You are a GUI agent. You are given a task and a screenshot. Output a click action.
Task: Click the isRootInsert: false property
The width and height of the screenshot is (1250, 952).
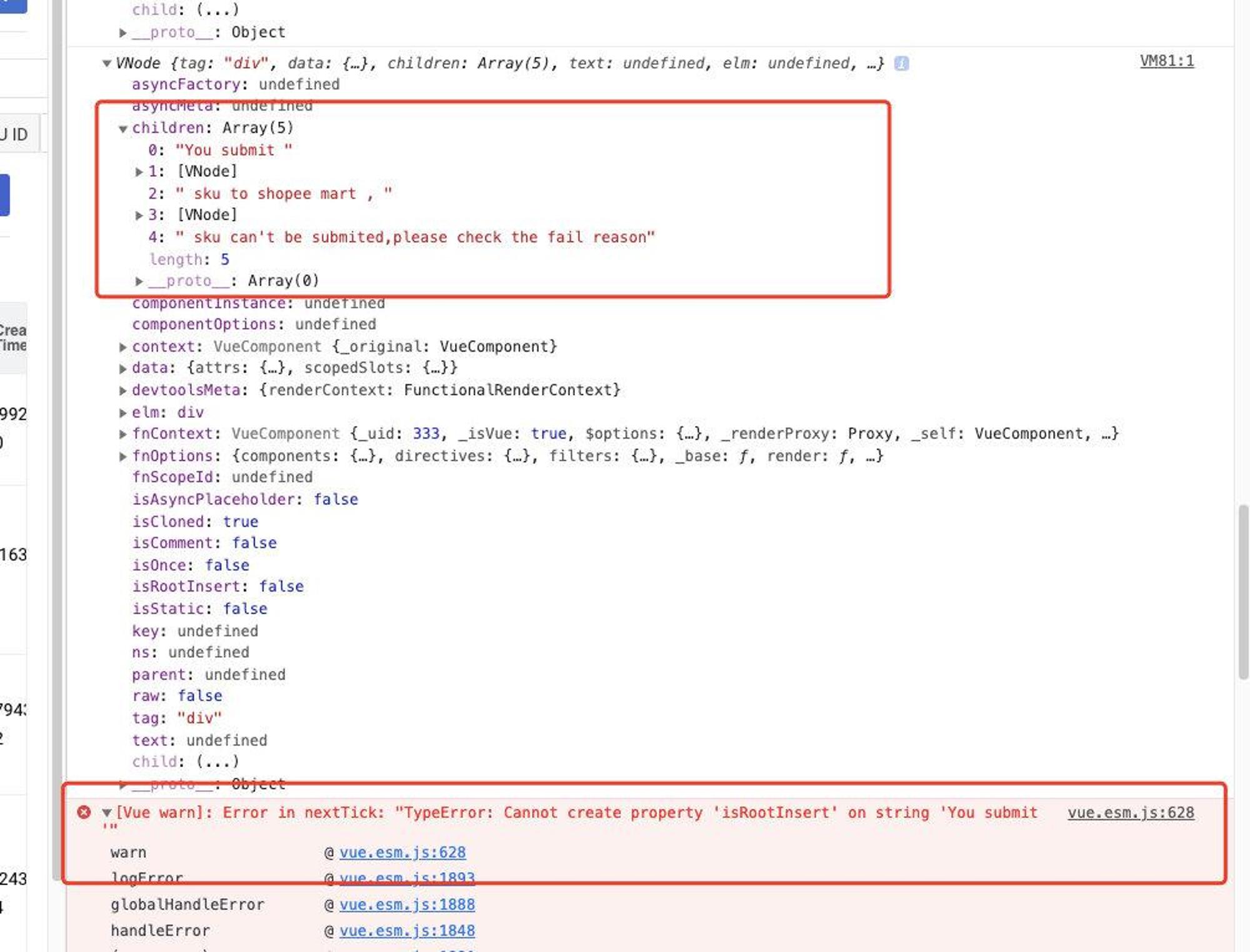point(217,586)
